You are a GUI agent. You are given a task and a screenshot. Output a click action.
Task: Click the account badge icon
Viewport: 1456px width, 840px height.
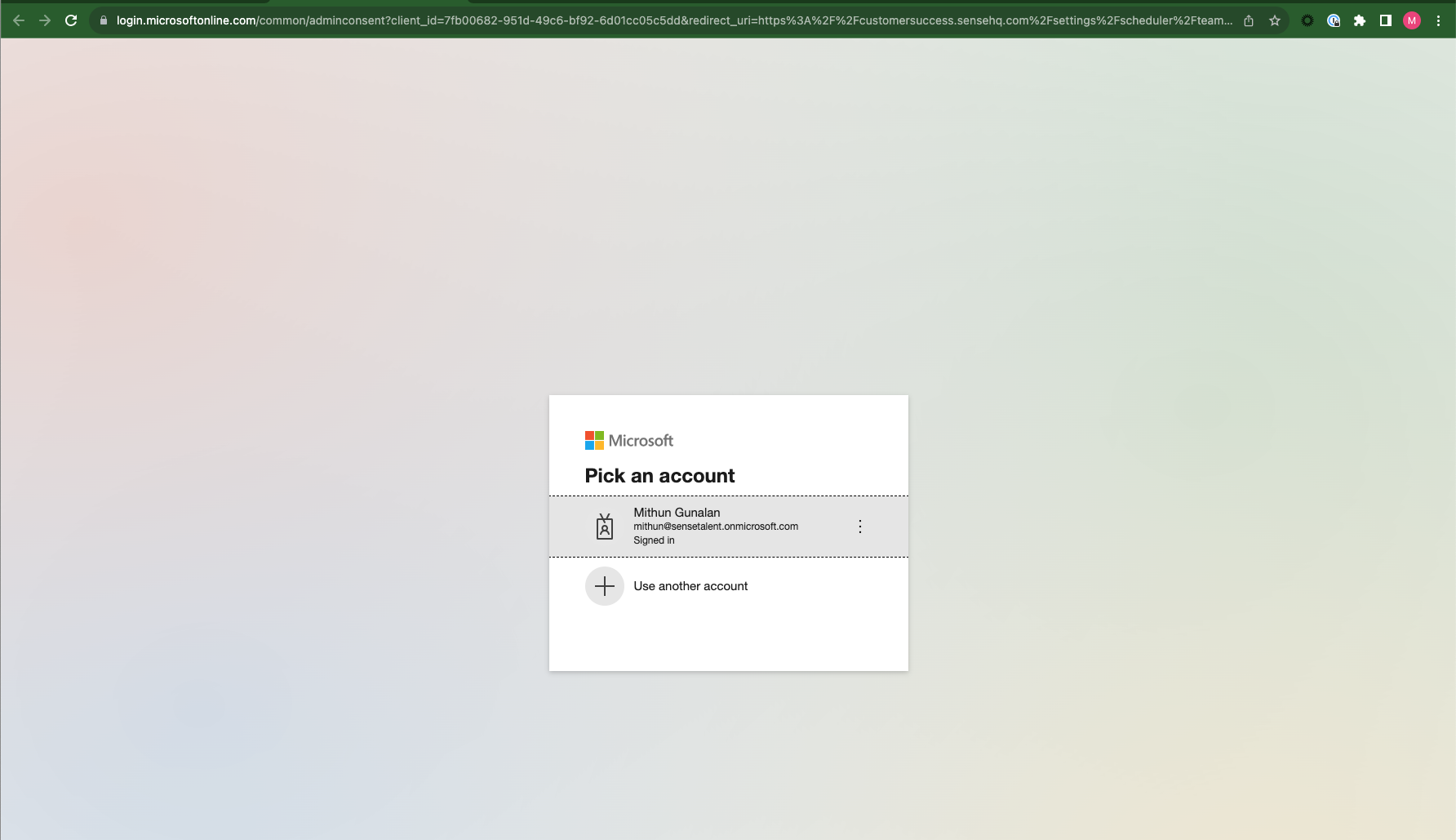[605, 527]
